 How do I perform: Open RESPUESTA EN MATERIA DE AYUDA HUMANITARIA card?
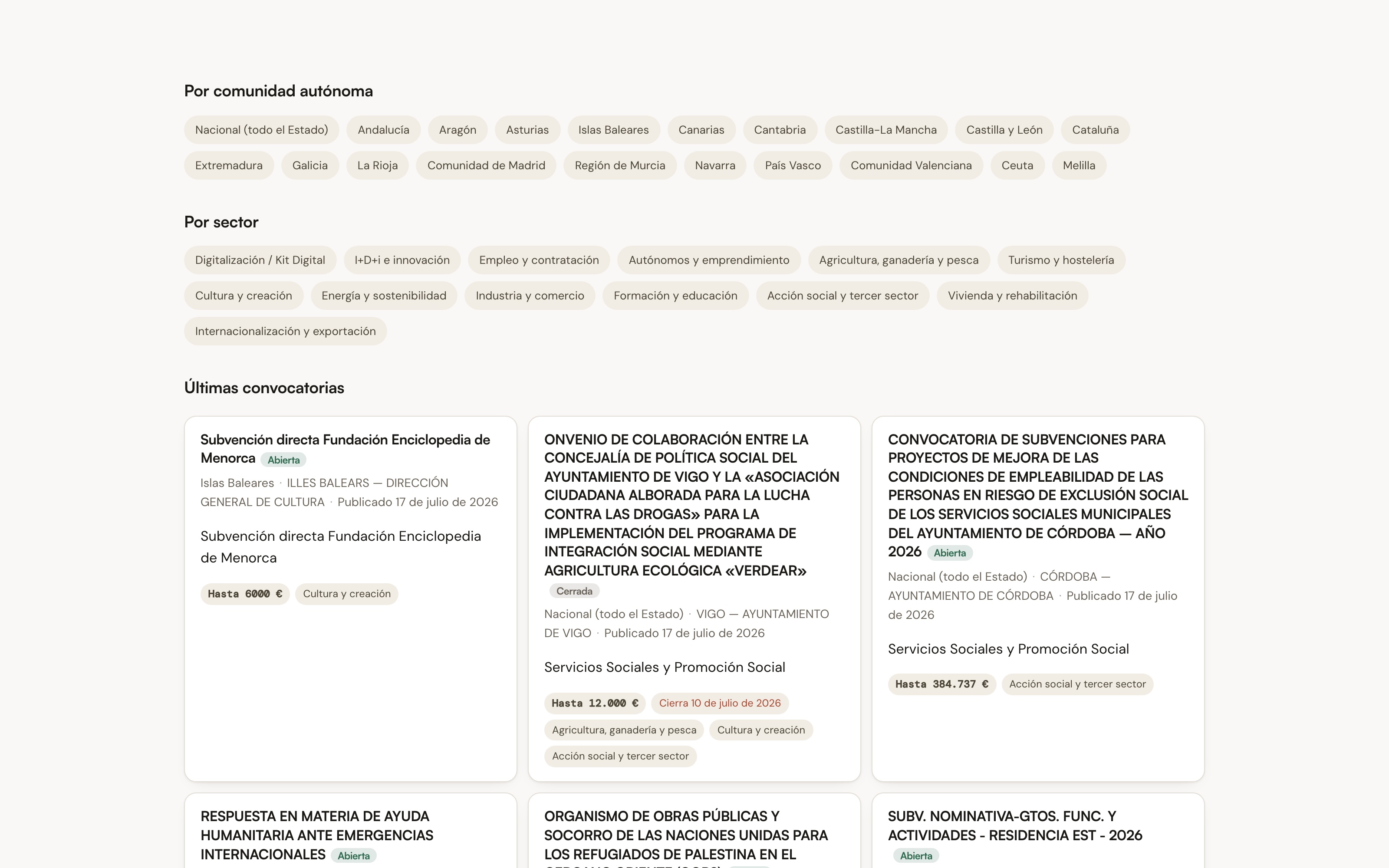317,835
